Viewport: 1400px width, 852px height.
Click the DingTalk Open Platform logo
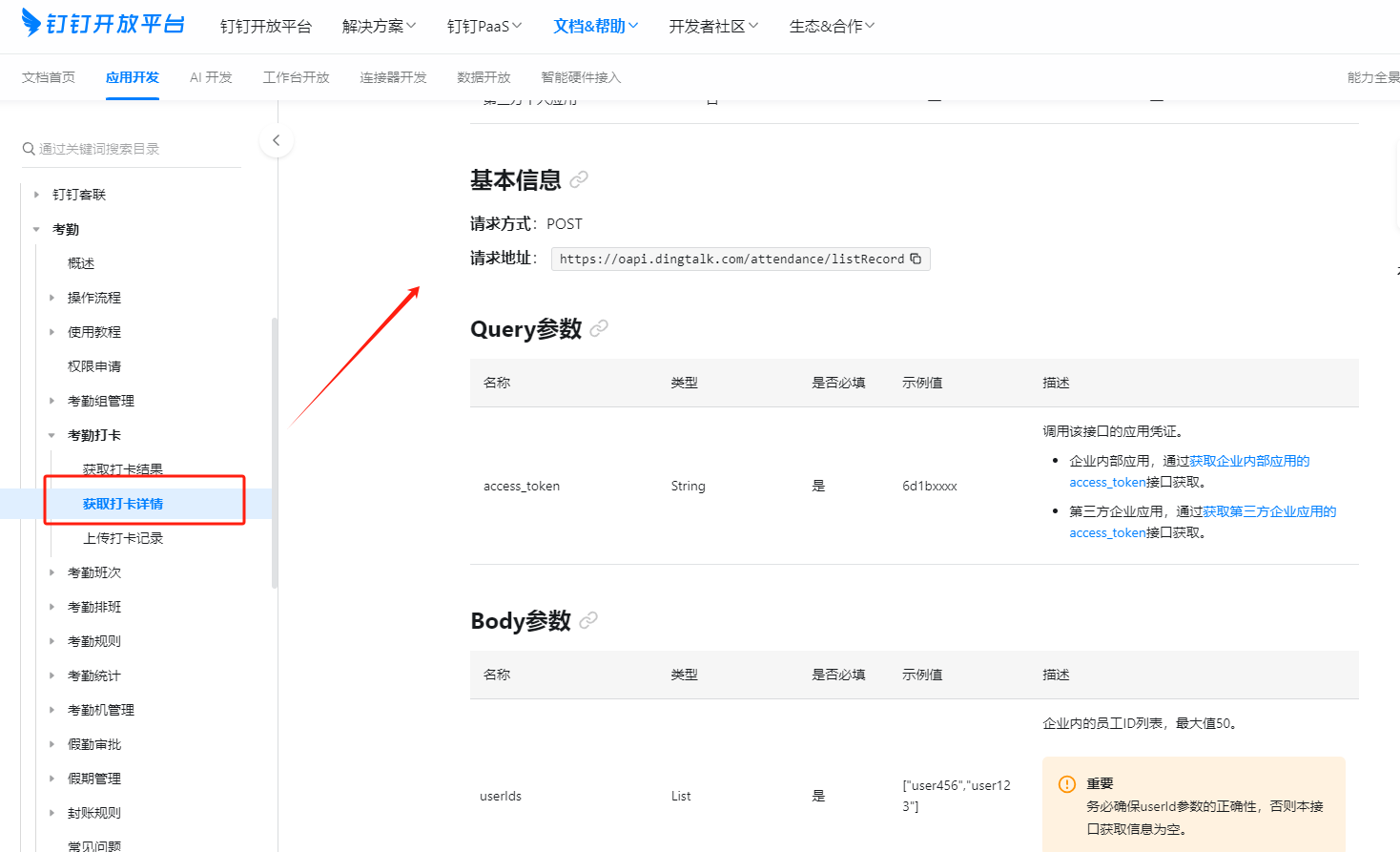[103, 24]
